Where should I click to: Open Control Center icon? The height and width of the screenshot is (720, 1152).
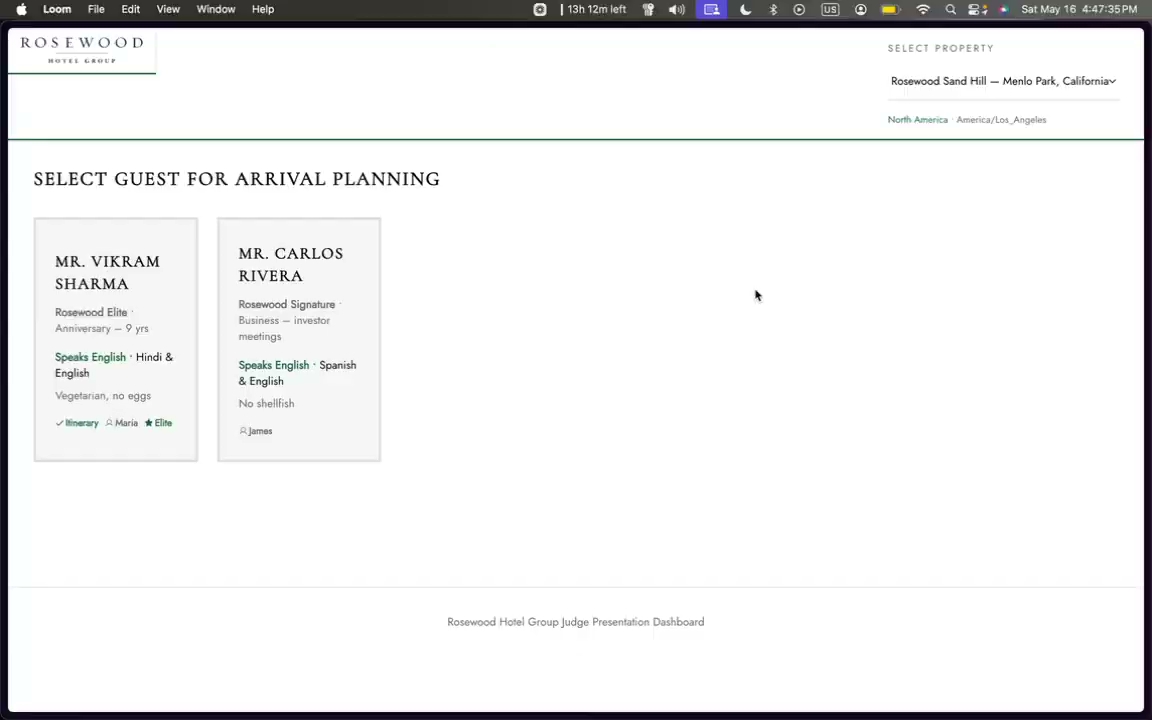point(977,10)
